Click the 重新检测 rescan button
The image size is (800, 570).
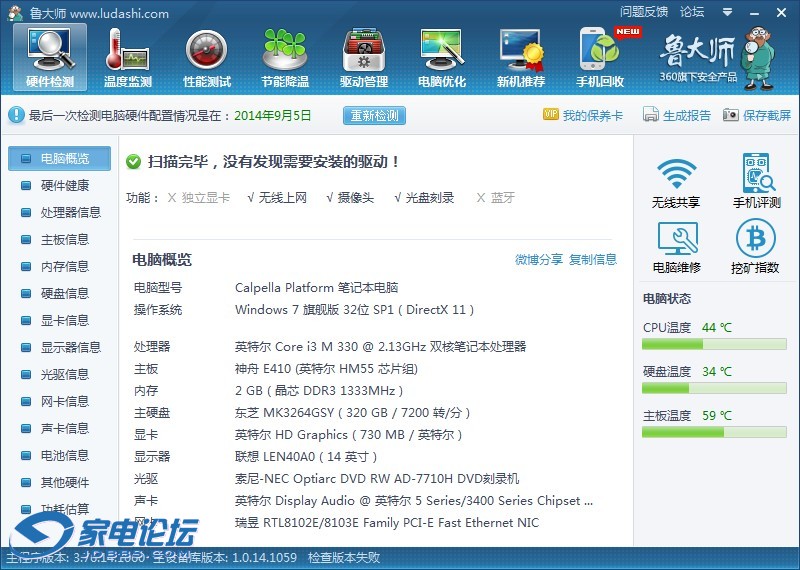pos(374,115)
